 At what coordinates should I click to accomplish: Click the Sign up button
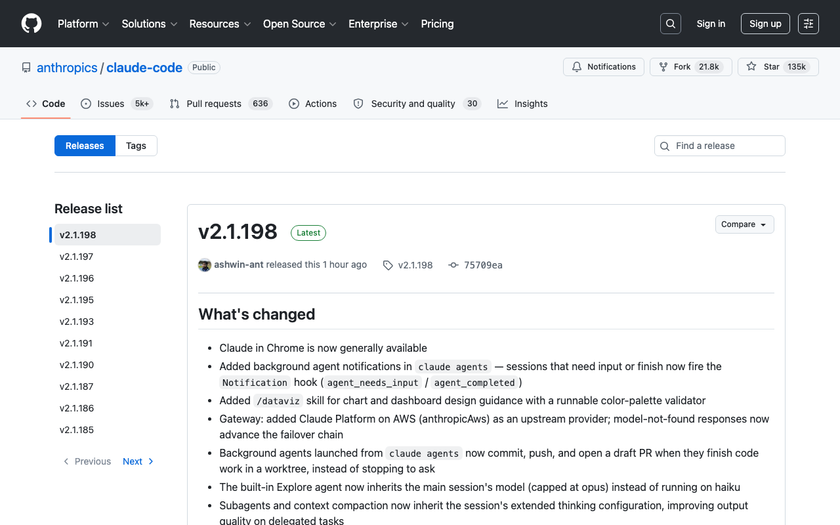(765, 24)
